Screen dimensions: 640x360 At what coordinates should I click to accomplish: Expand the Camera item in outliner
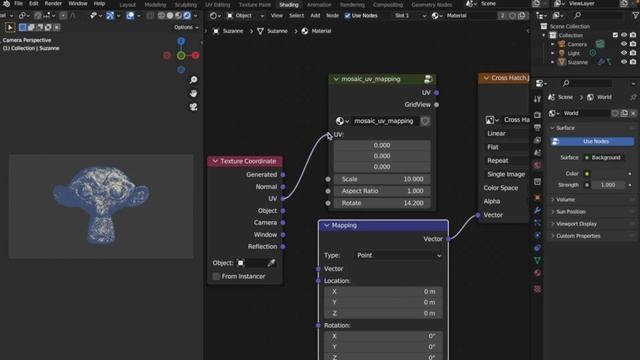tap(553, 44)
